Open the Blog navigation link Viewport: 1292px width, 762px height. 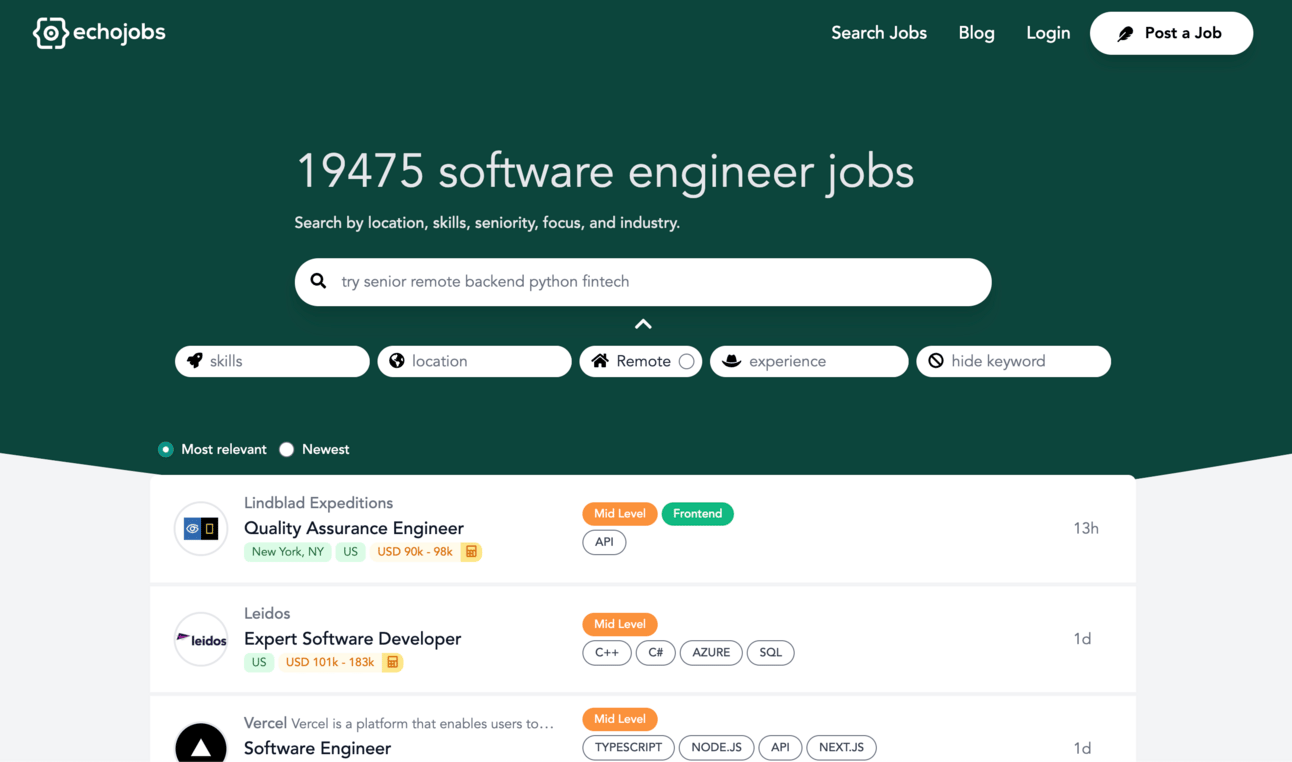[x=976, y=33]
